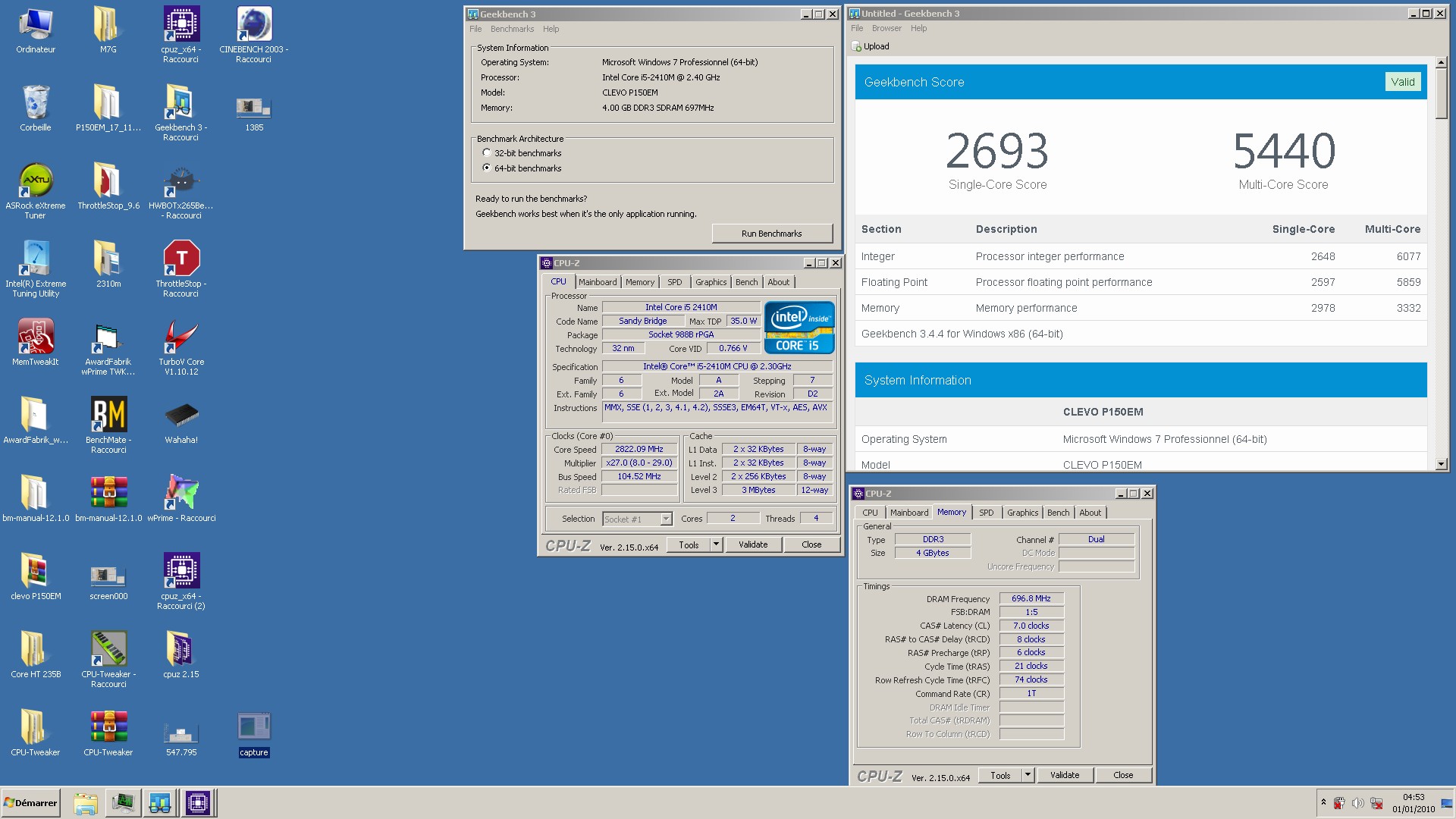Open Benchmarks menu in Geekbench 3
Image resolution: width=1456 pixels, height=819 pixels.
512,29
